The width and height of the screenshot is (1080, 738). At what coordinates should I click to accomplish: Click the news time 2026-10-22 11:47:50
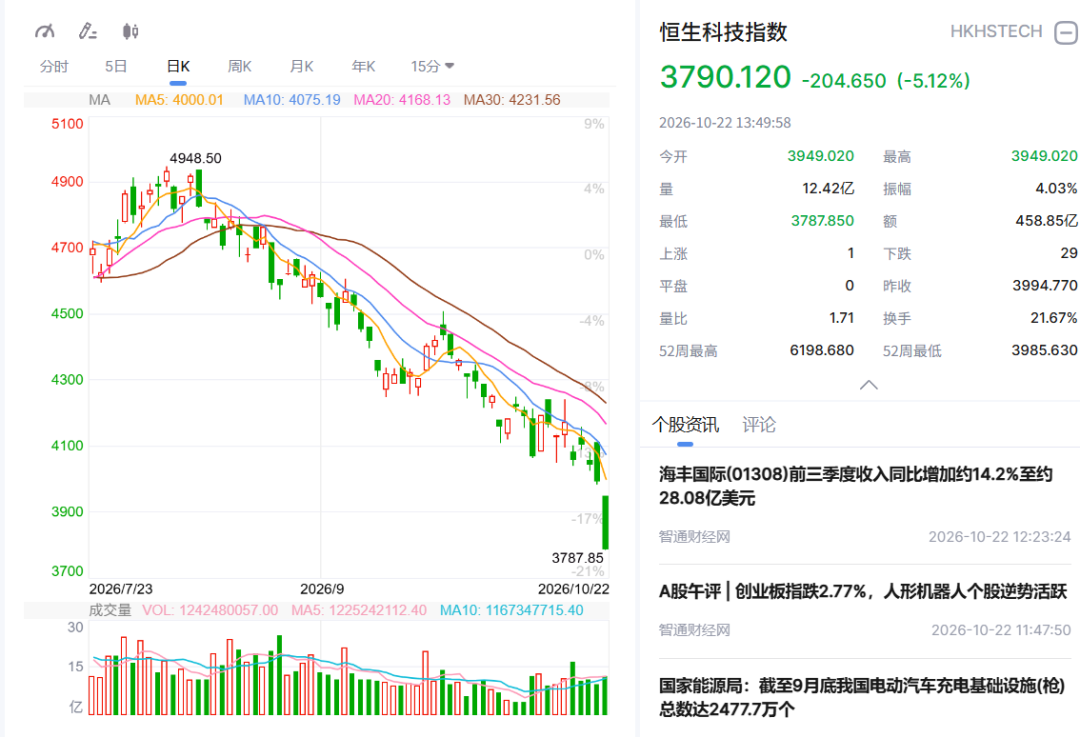click(1001, 630)
